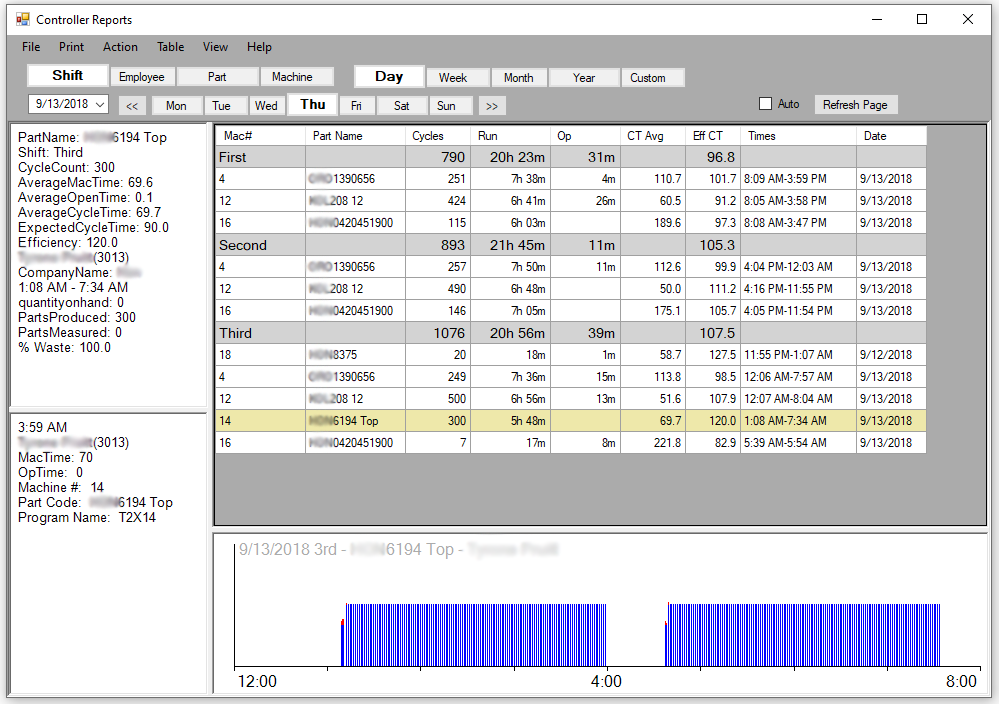Click the 4:00 marker on timeline chart
This screenshot has height=704, width=999.
click(x=606, y=681)
